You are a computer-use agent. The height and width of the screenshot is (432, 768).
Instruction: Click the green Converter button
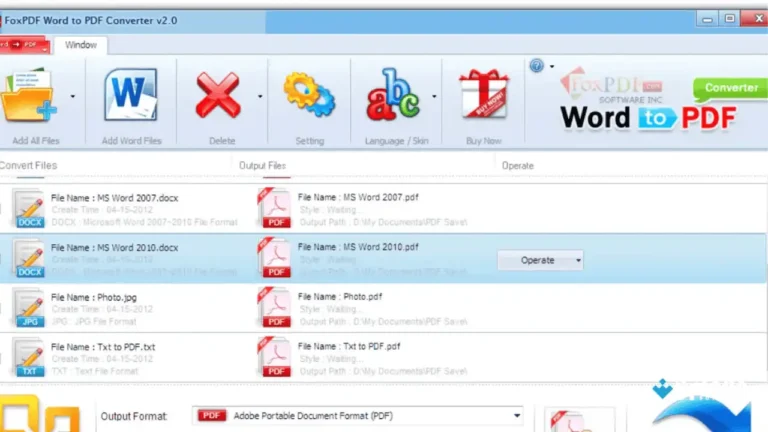click(730, 88)
